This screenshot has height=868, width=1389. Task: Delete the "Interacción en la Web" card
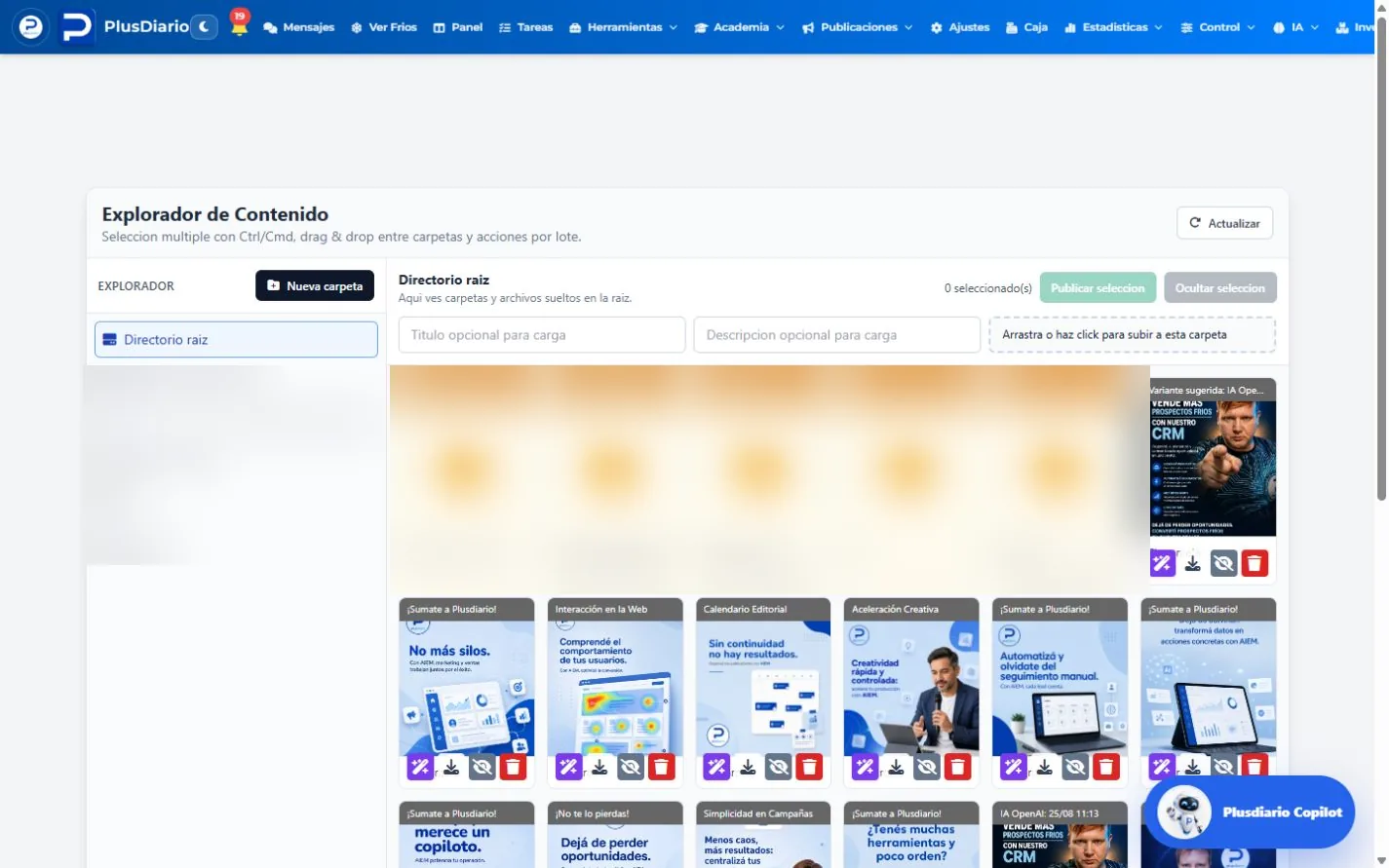661,767
